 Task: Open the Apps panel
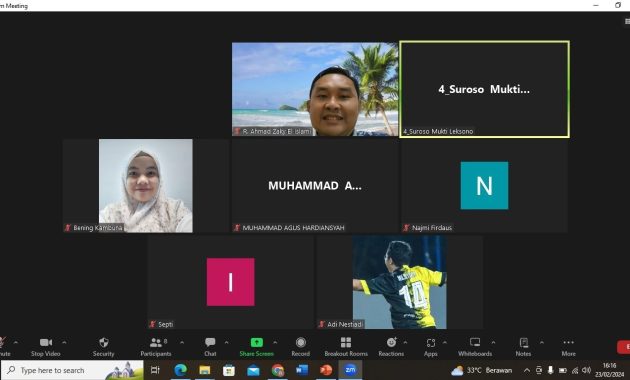pos(431,347)
